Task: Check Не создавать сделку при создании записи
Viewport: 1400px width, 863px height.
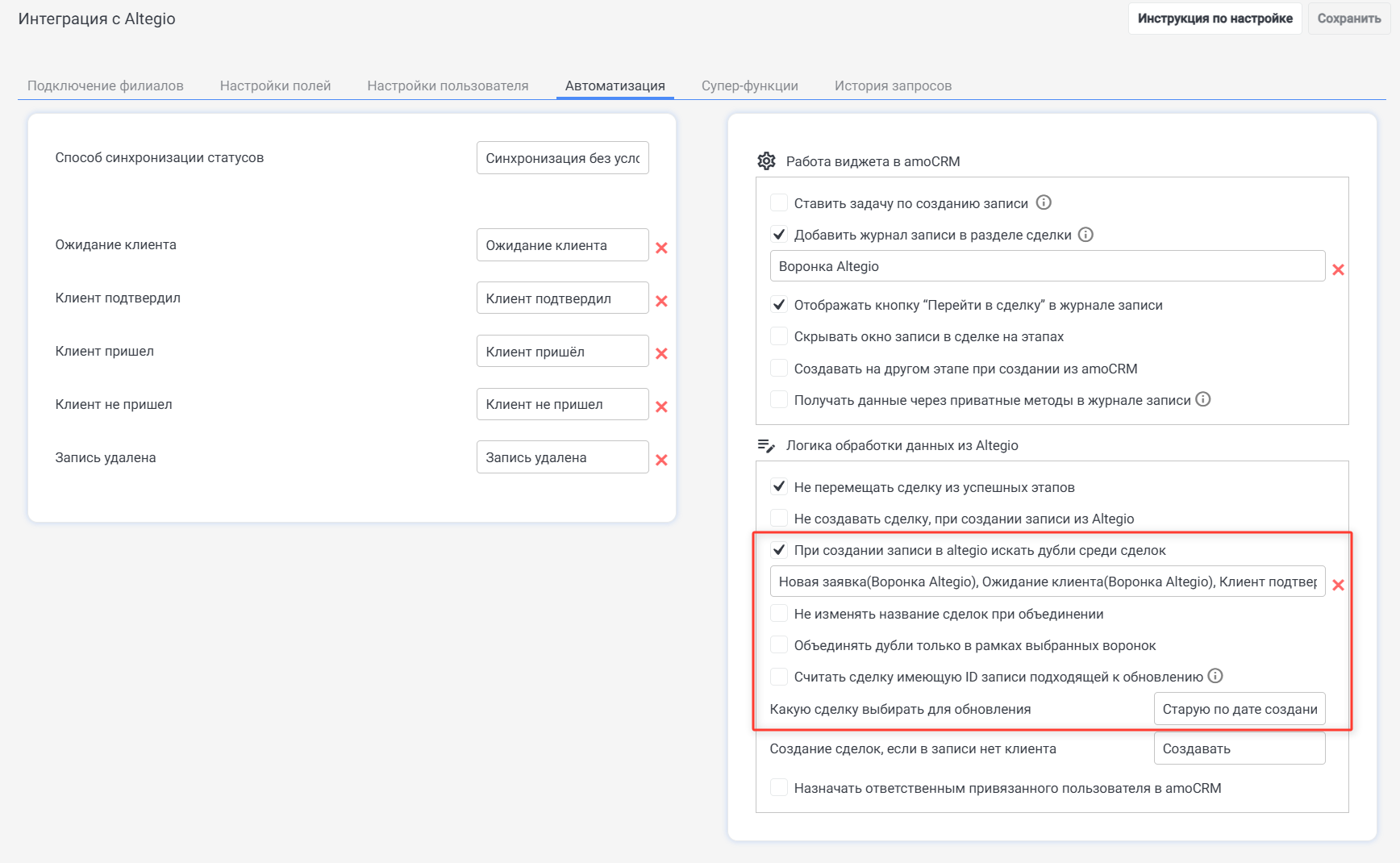Action: pos(779,519)
